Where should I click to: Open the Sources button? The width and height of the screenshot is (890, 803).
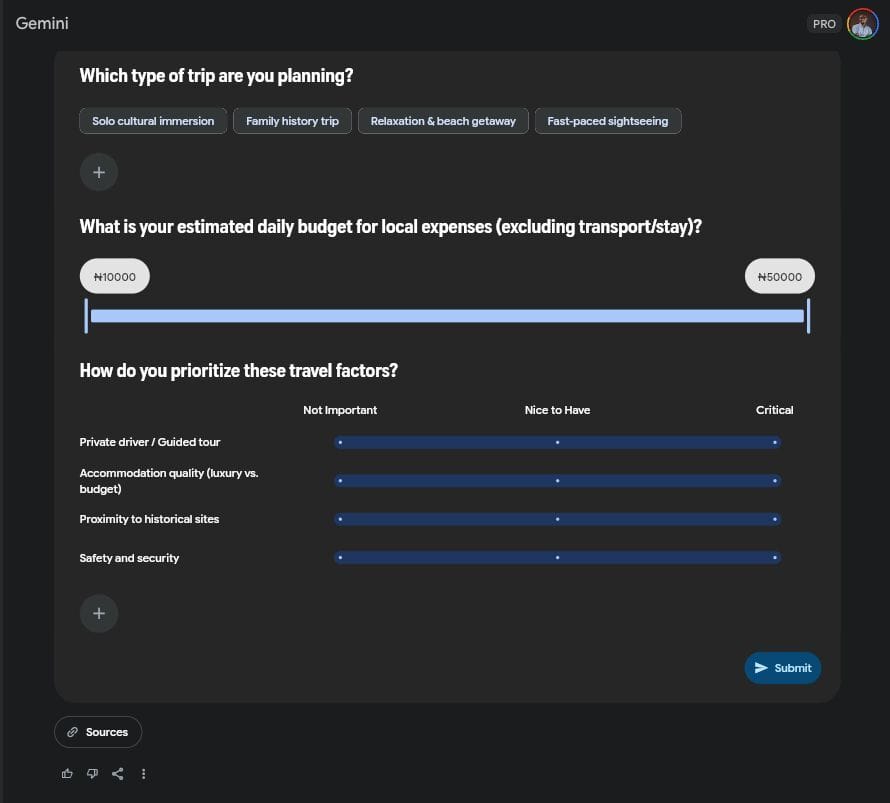pos(98,732)
